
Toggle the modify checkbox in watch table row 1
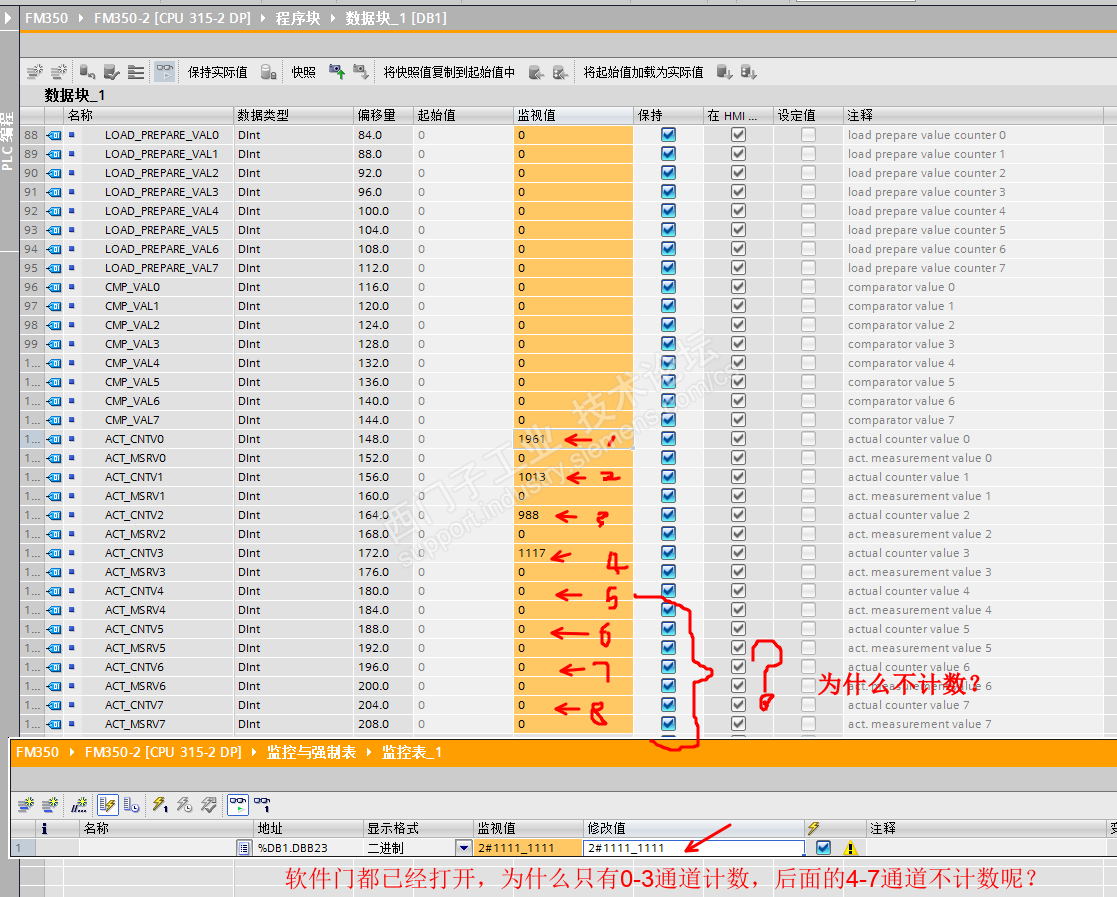point(824,848)
